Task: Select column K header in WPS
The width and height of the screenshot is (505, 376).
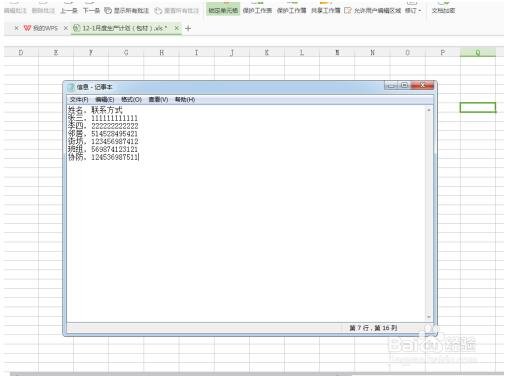Action: (x=267, y=52)
